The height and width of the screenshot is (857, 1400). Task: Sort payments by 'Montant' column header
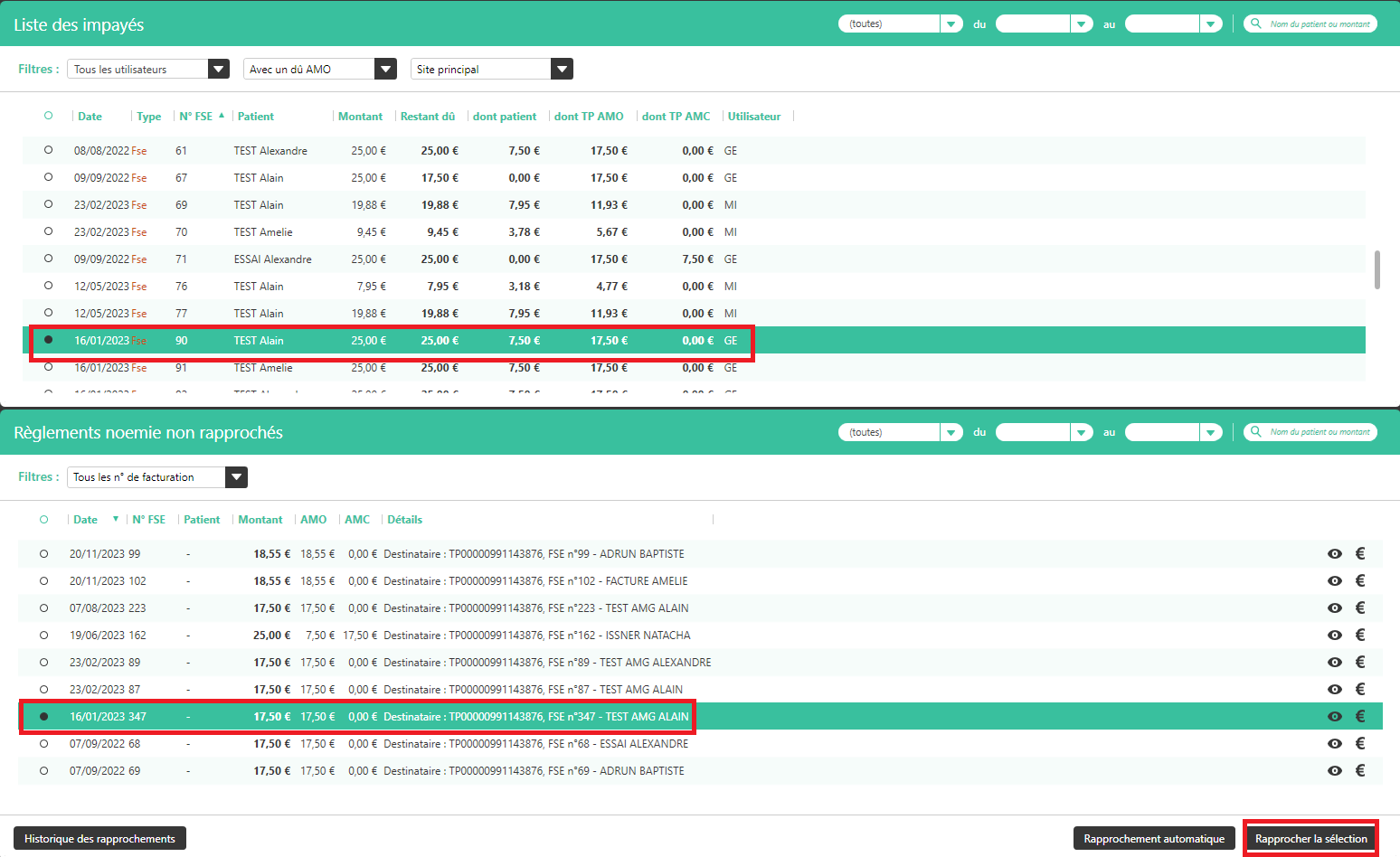pyautogui.click(x=260, y=520)
